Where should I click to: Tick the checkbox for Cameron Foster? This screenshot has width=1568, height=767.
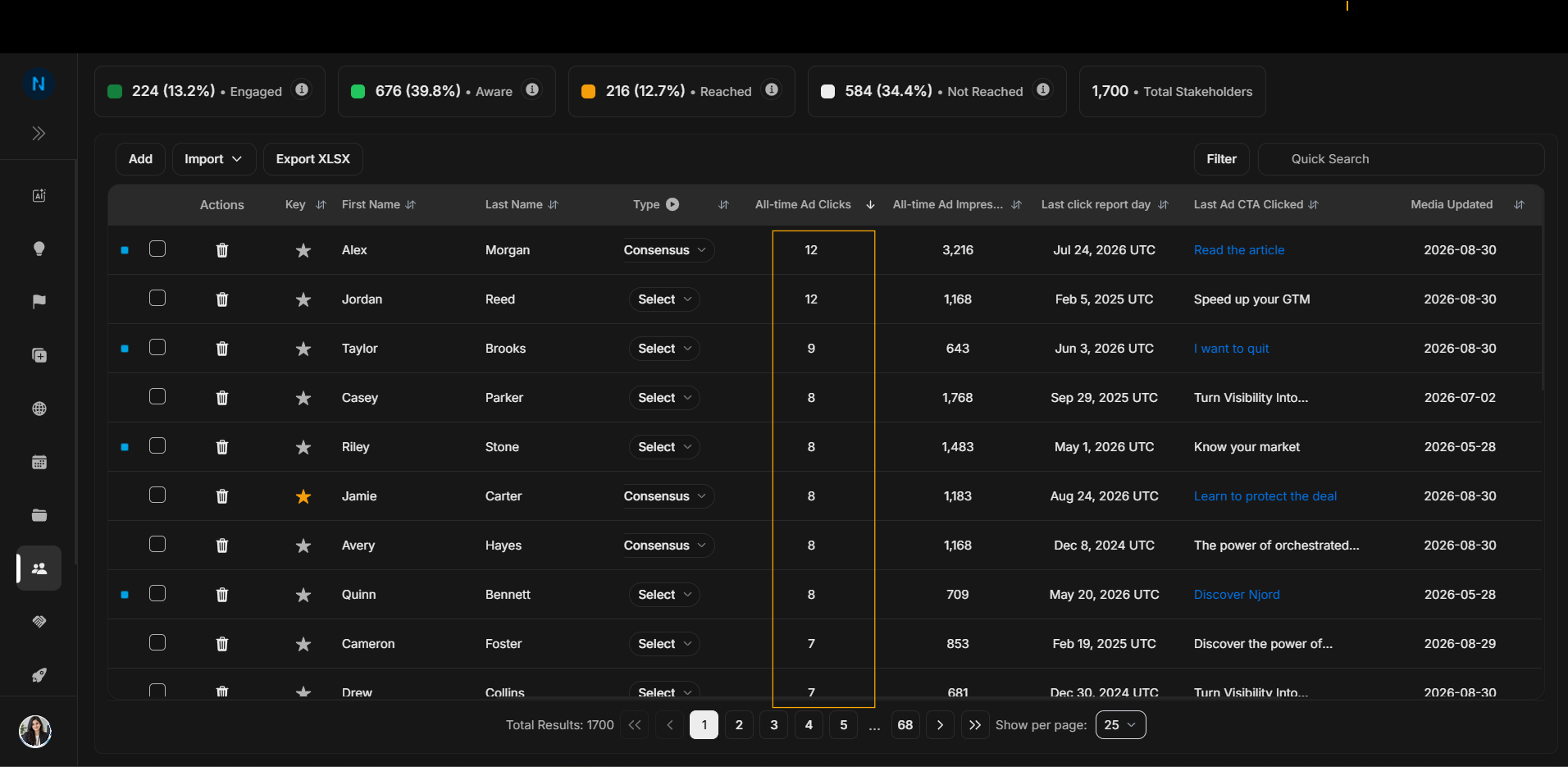click(x=157, y=642)
